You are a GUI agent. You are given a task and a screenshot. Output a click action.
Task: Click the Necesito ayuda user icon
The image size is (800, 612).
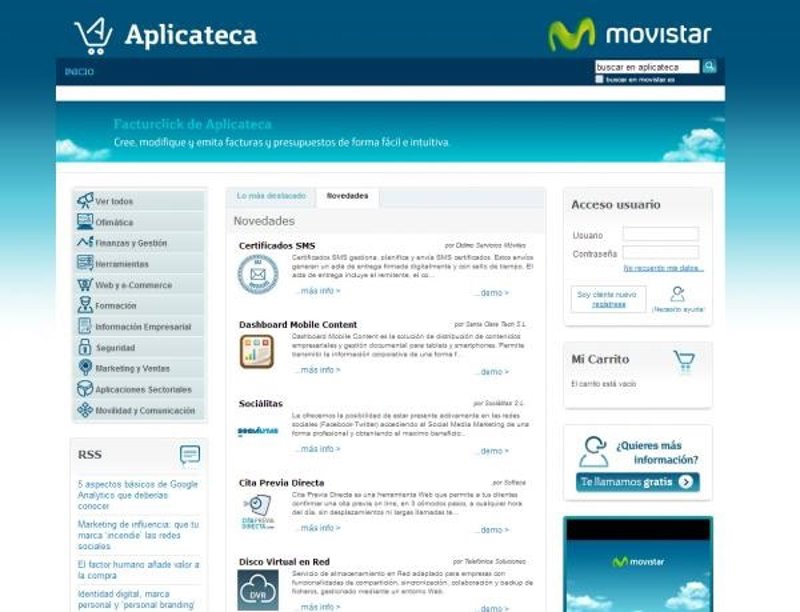tap(678, 294)
